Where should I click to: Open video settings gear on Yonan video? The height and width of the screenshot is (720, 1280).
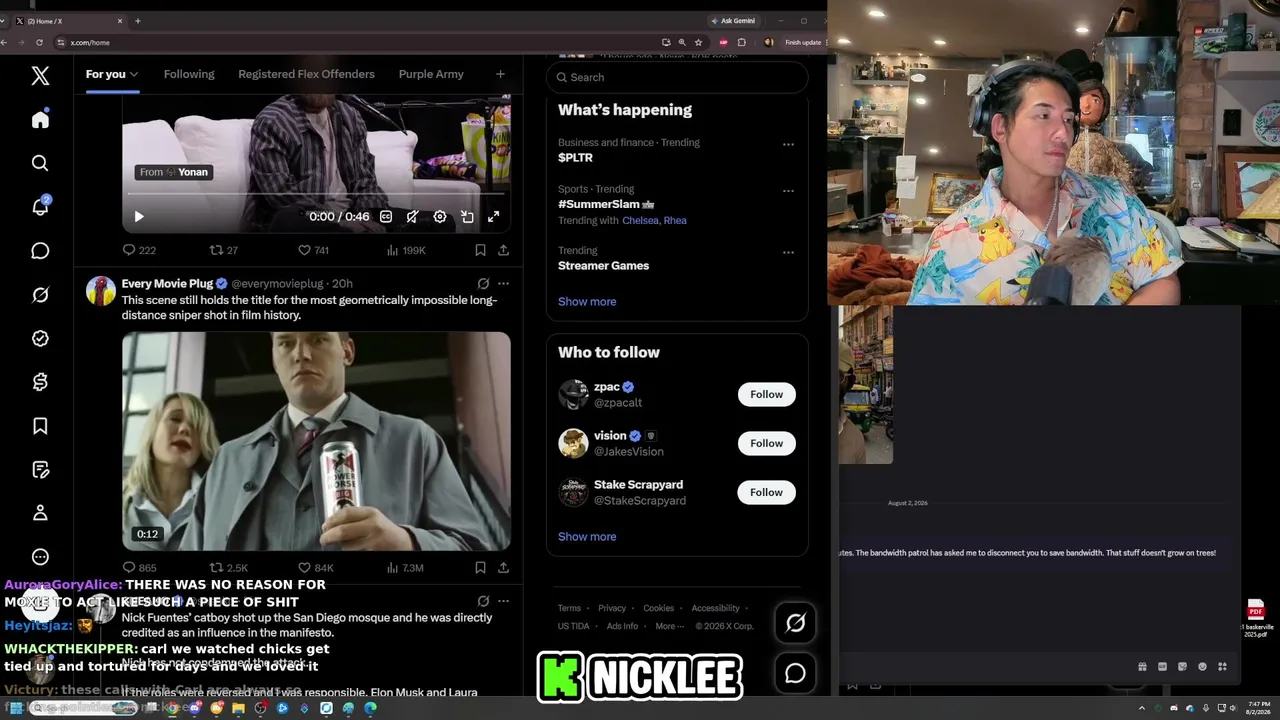click(x=440, y=217)
